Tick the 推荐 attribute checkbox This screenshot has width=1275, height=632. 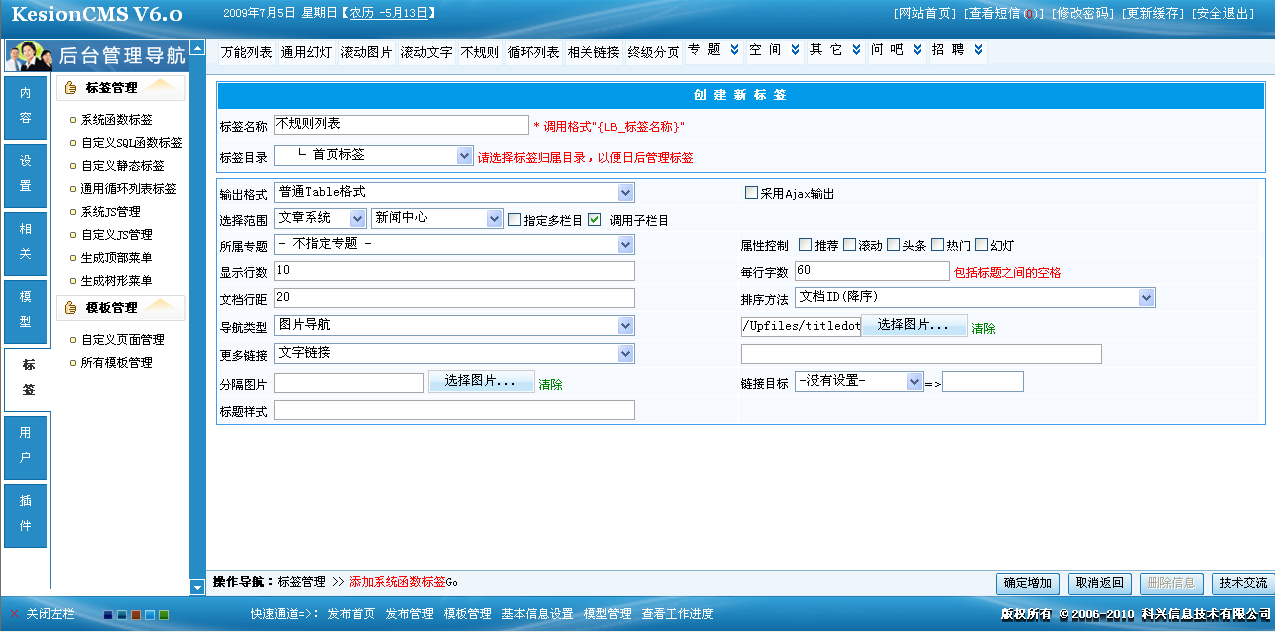tap(805, 245)
